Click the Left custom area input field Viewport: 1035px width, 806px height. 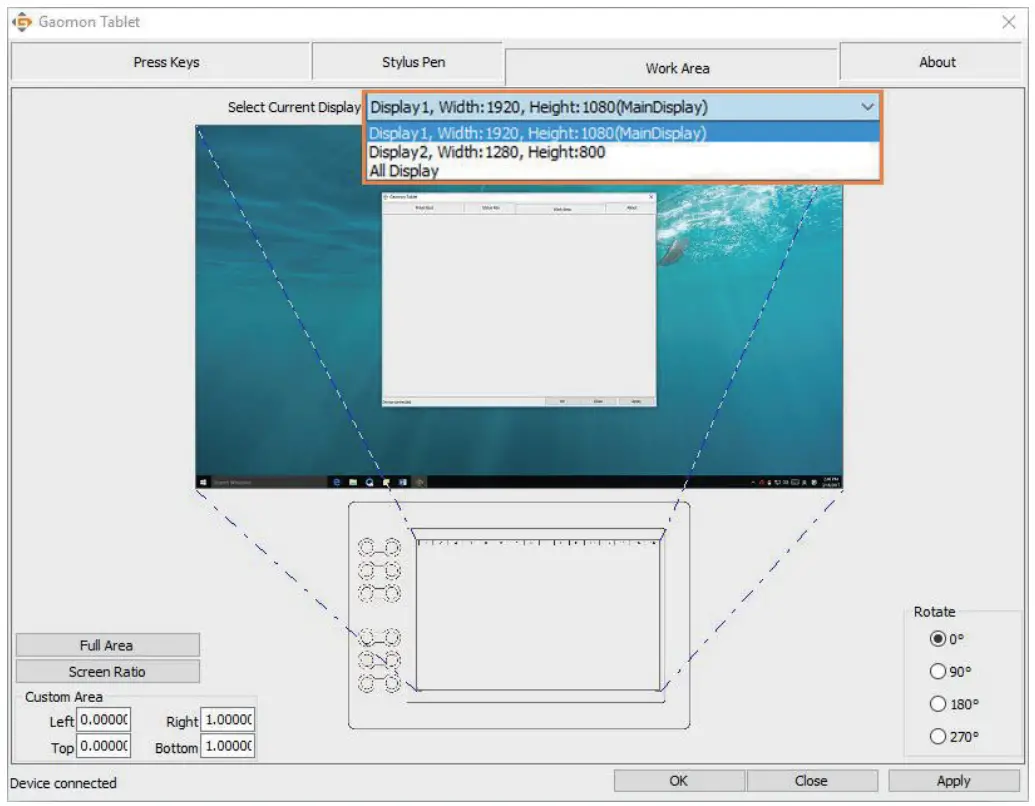click(104, 720)
